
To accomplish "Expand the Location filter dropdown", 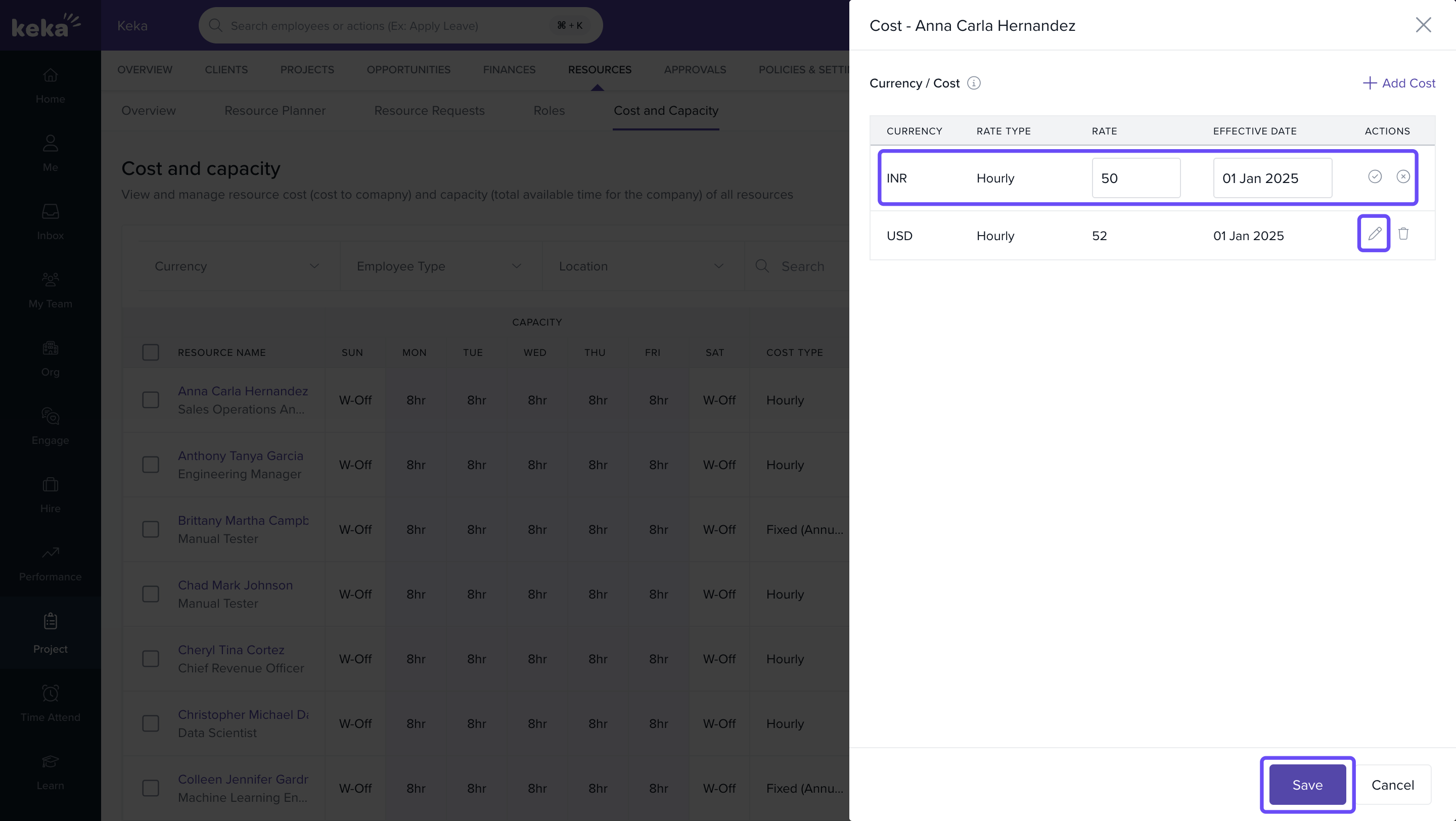I will (642, 266).
